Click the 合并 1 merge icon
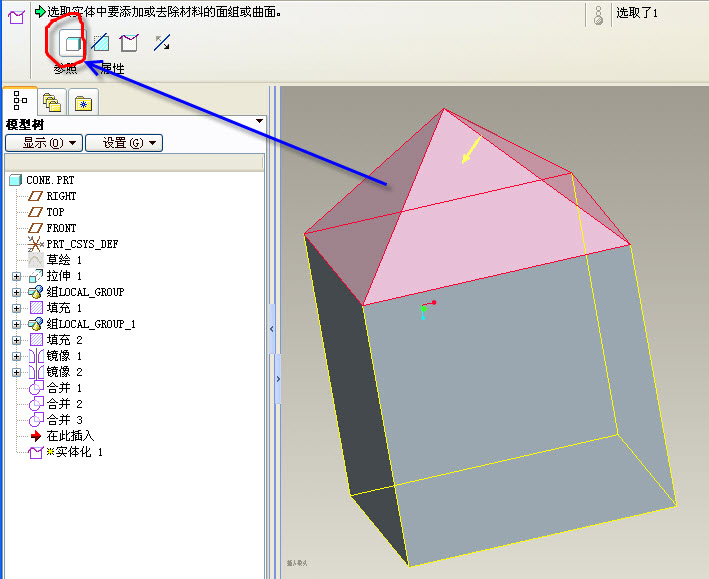This screenshot has width=709, height=579. [x=36, y=388]
